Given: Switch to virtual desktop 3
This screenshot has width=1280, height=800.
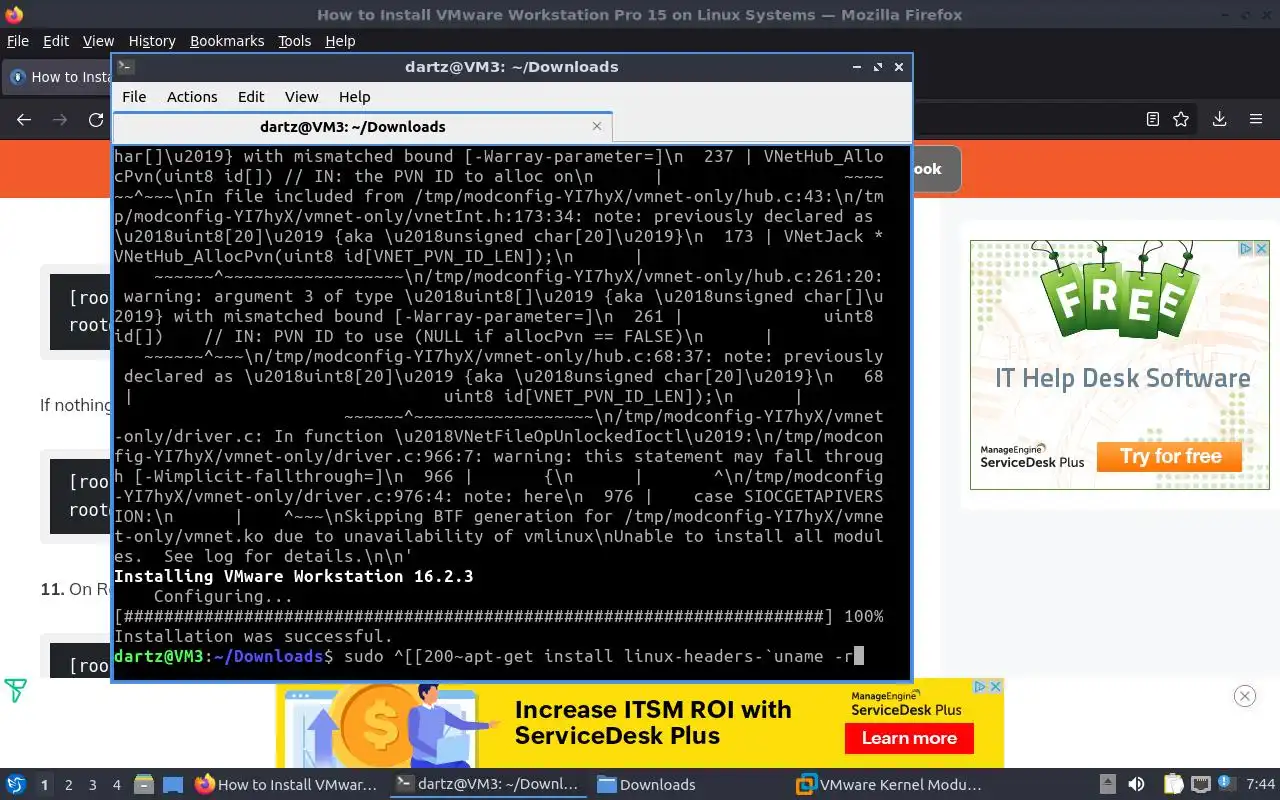Looking at the screenshot, I should pos(92,784).
